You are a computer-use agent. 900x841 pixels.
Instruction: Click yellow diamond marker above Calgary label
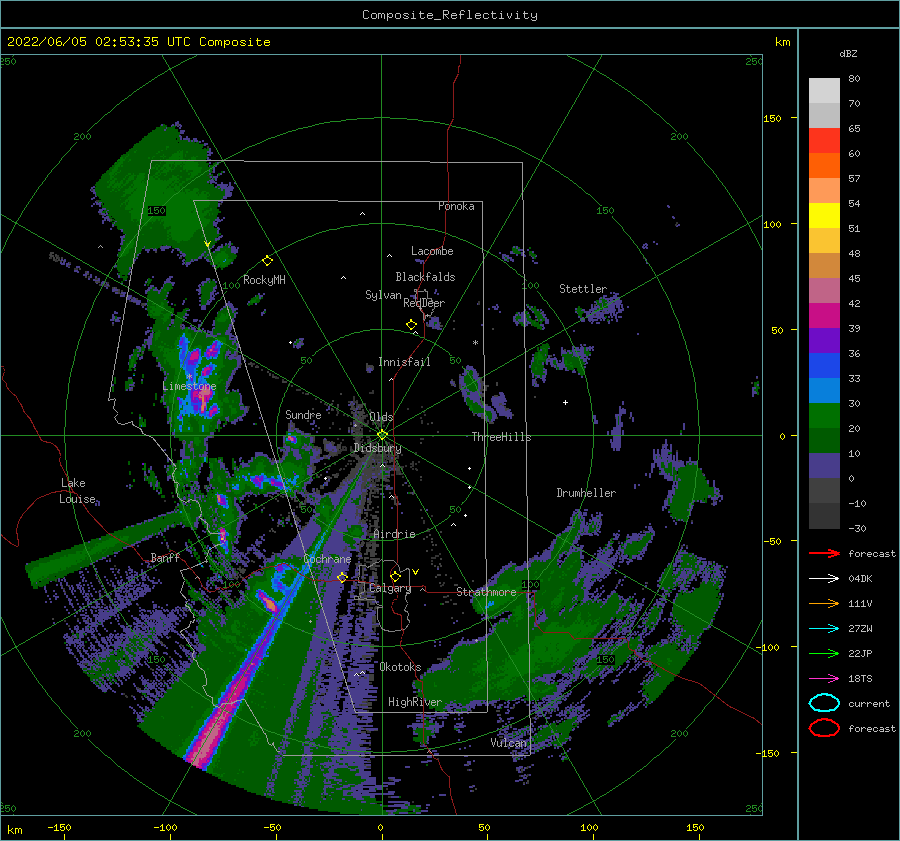click(x=395, y=576)
